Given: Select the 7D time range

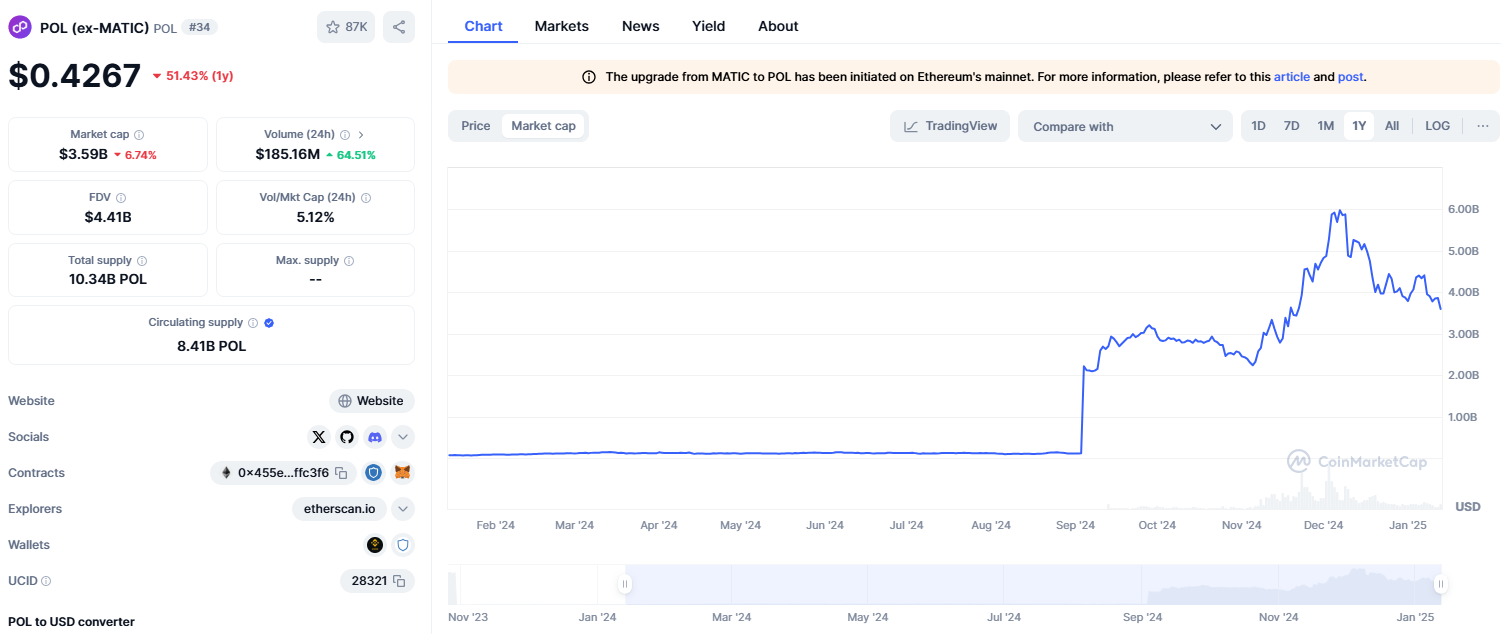Looking at the screenshot, I should 1292,126.
